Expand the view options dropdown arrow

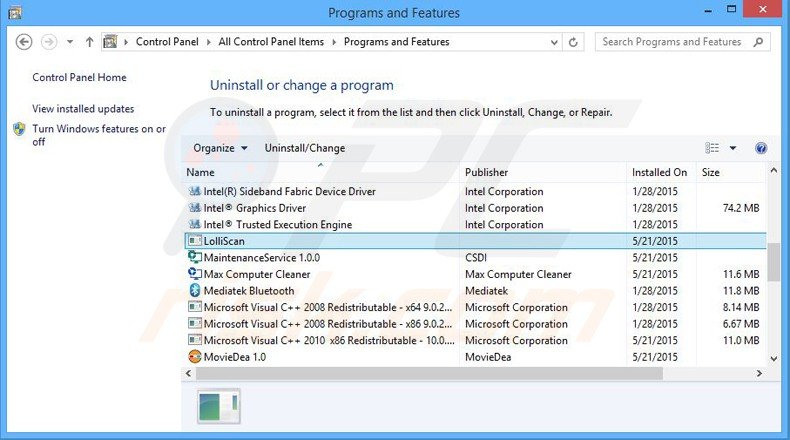pos(733,148)
